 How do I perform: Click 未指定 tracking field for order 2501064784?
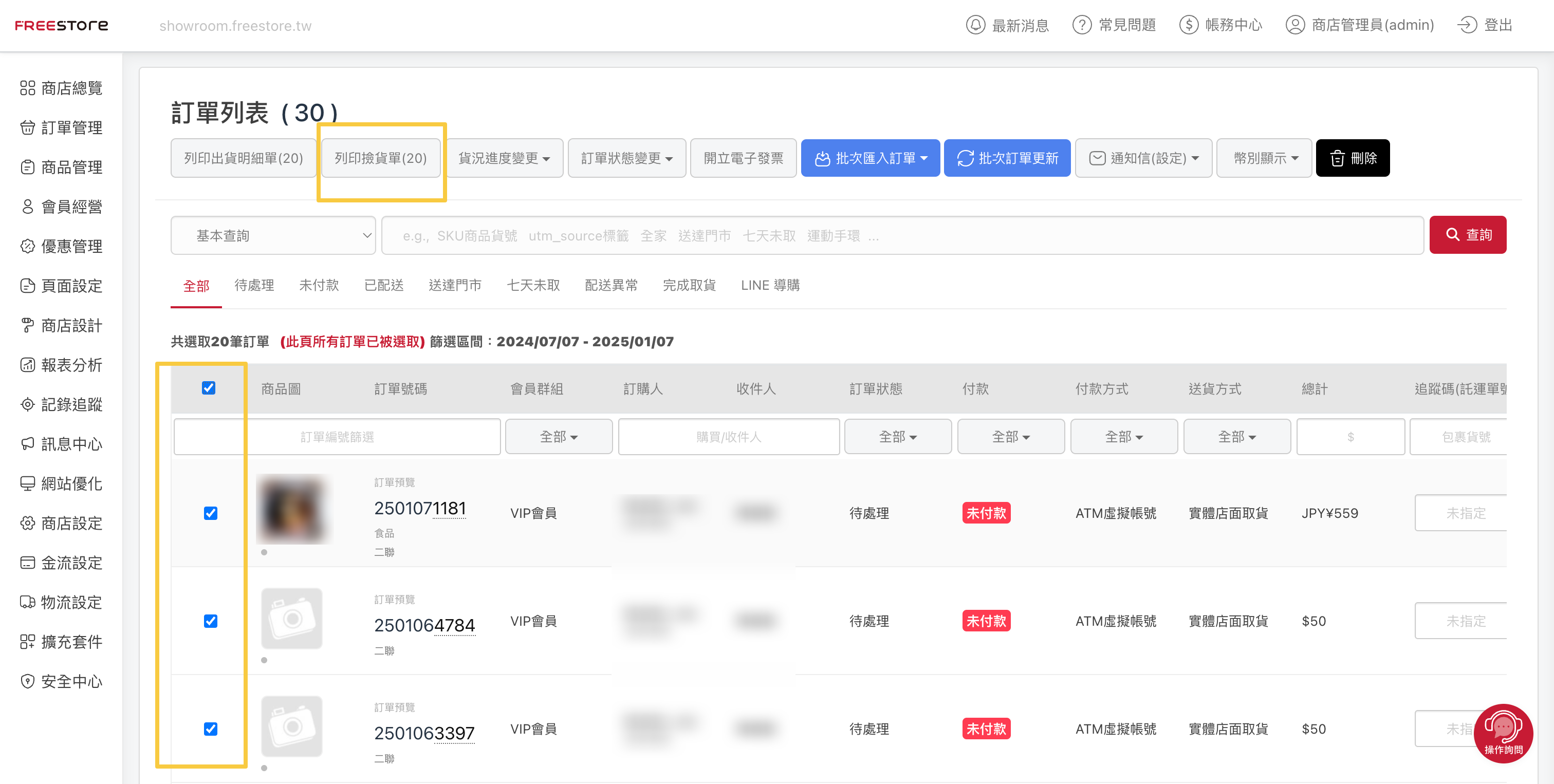(1461, 621)
